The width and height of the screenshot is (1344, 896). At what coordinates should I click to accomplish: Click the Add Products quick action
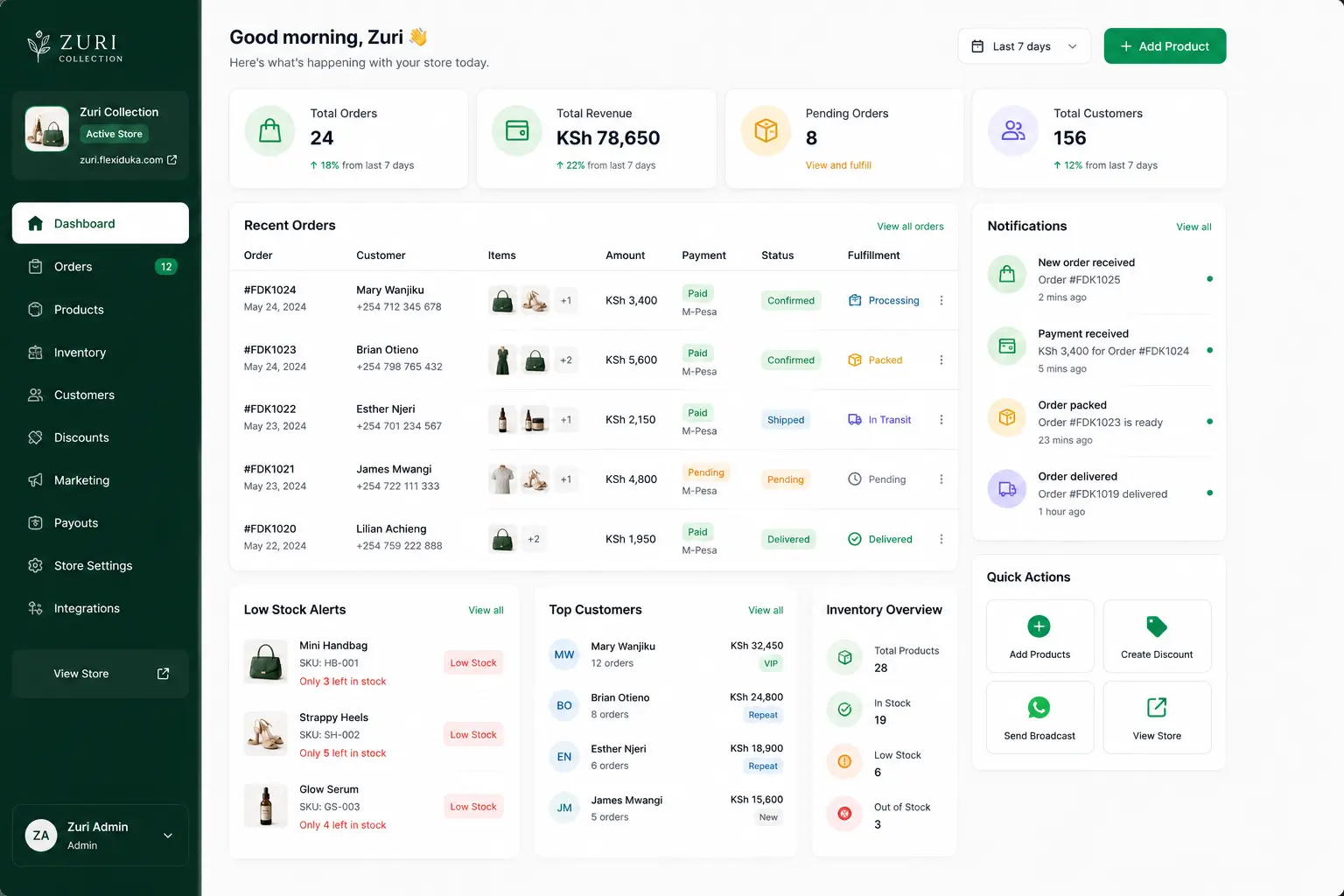(1039, 636)
